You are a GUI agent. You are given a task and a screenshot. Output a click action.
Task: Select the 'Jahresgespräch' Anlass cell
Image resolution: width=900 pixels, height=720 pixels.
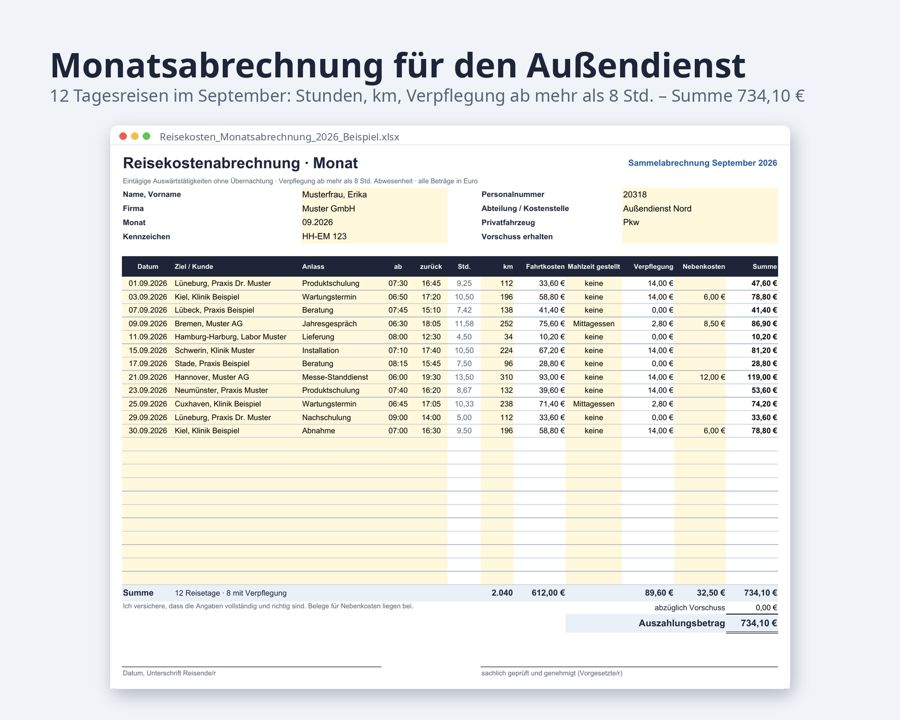tap(329, 324)
